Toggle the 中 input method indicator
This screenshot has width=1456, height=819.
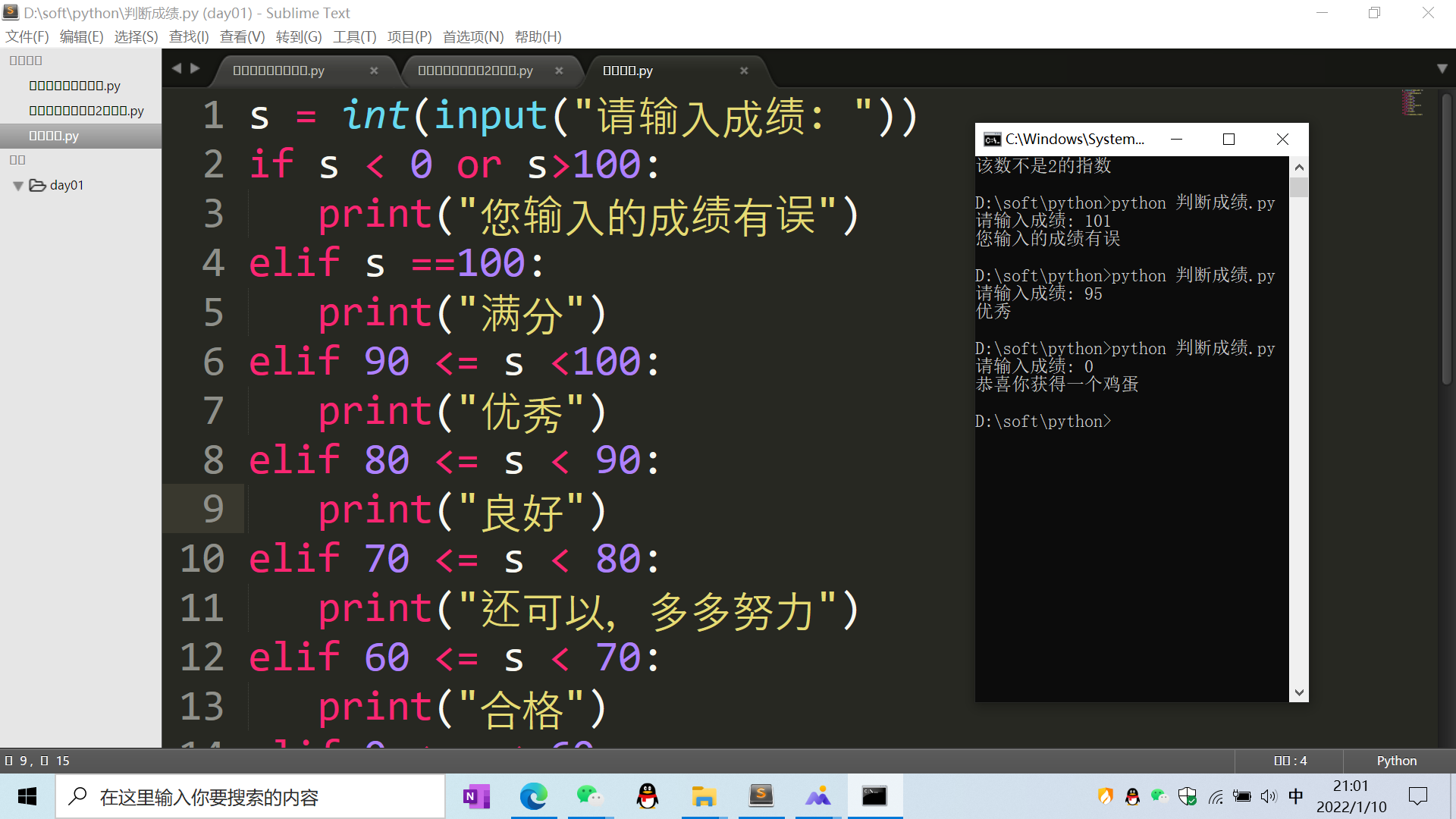(x=1295, y=796)
